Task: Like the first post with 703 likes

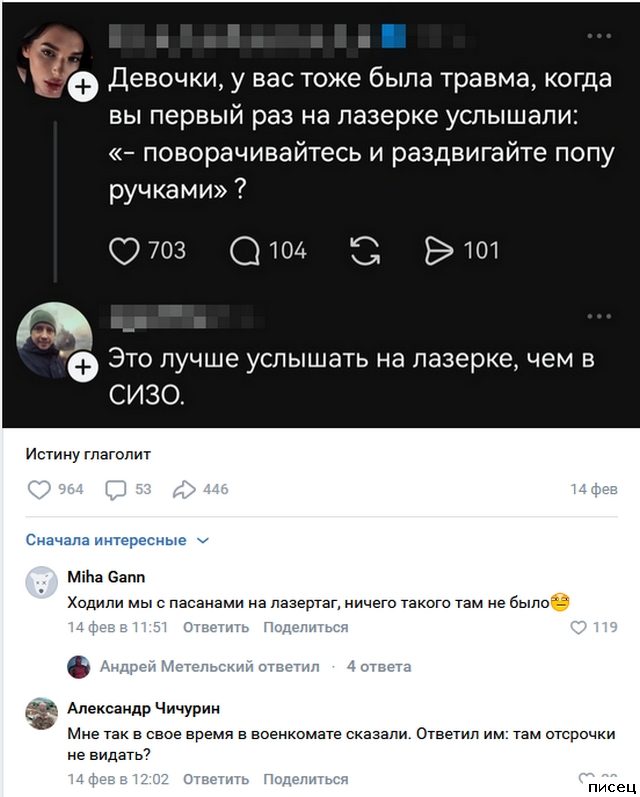Action: click(x=124, y=250)
